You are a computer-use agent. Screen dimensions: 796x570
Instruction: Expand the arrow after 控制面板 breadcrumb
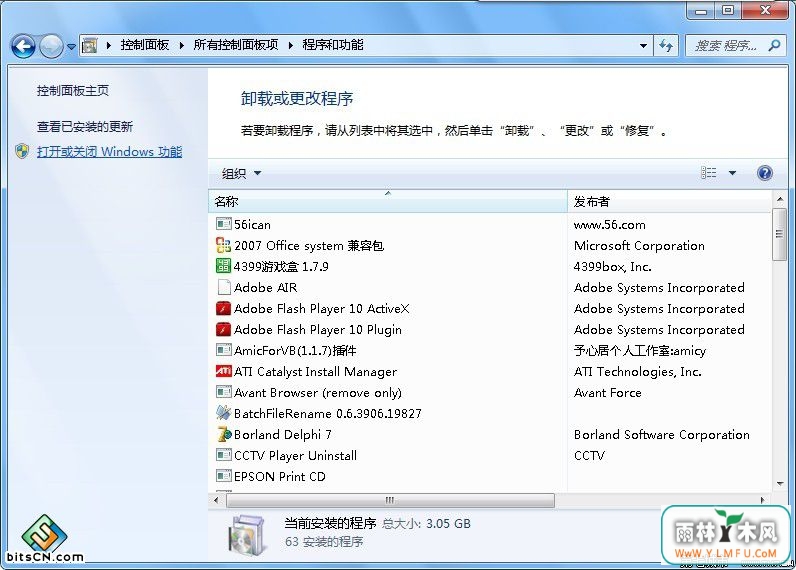tap(181, 46)
